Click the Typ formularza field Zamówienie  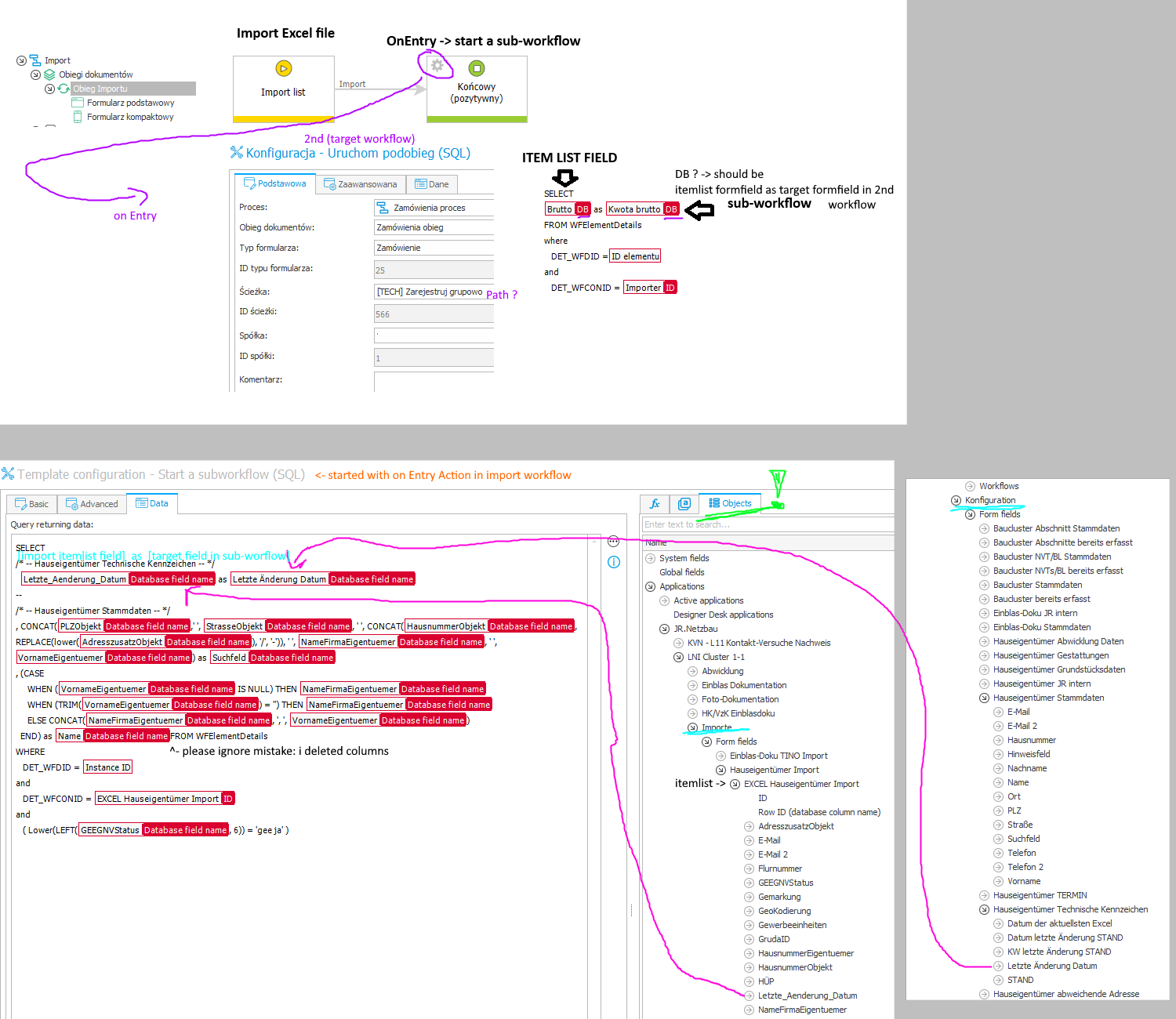tap(434, 248)
